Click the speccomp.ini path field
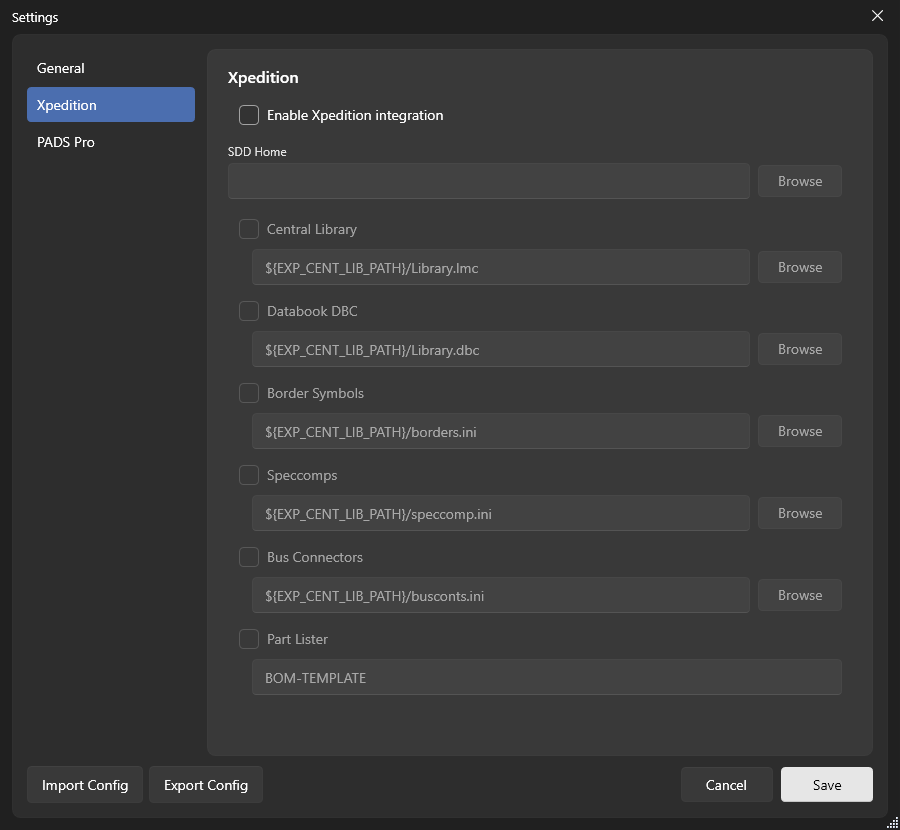This screenshot has height=830, width=900. 501,513
